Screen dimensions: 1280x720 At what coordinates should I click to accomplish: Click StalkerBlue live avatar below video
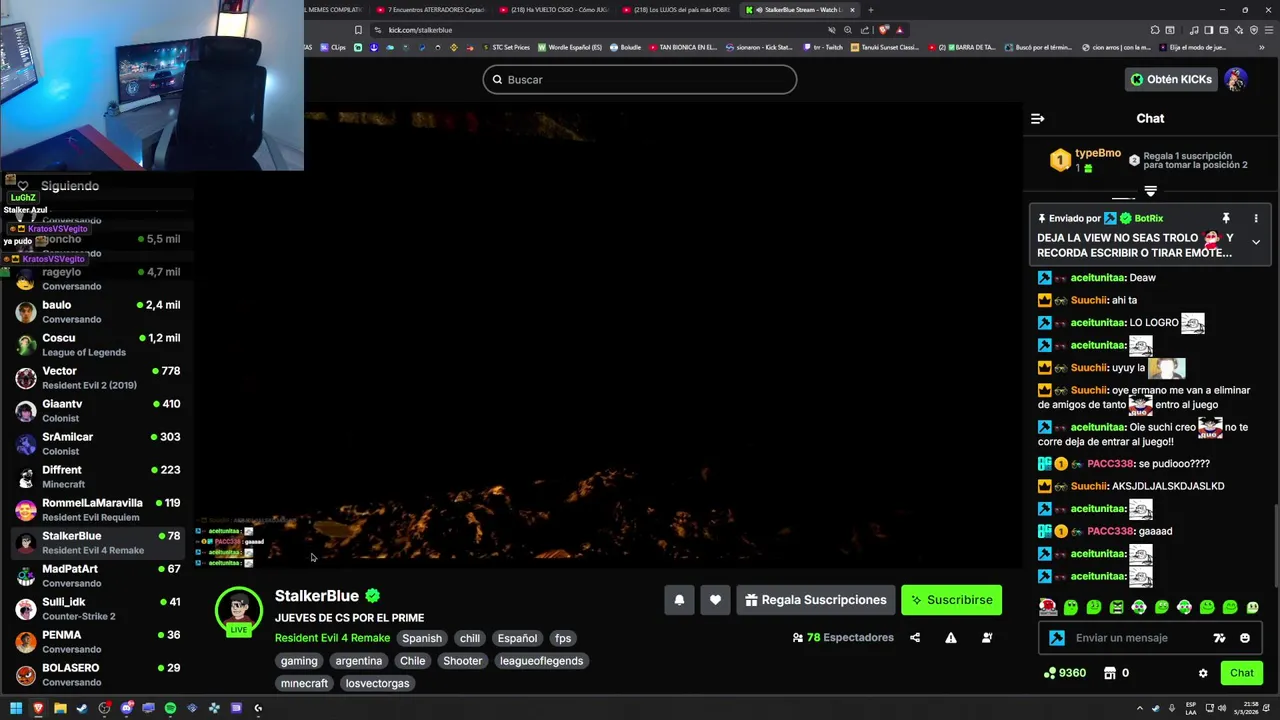pos(238,610)
